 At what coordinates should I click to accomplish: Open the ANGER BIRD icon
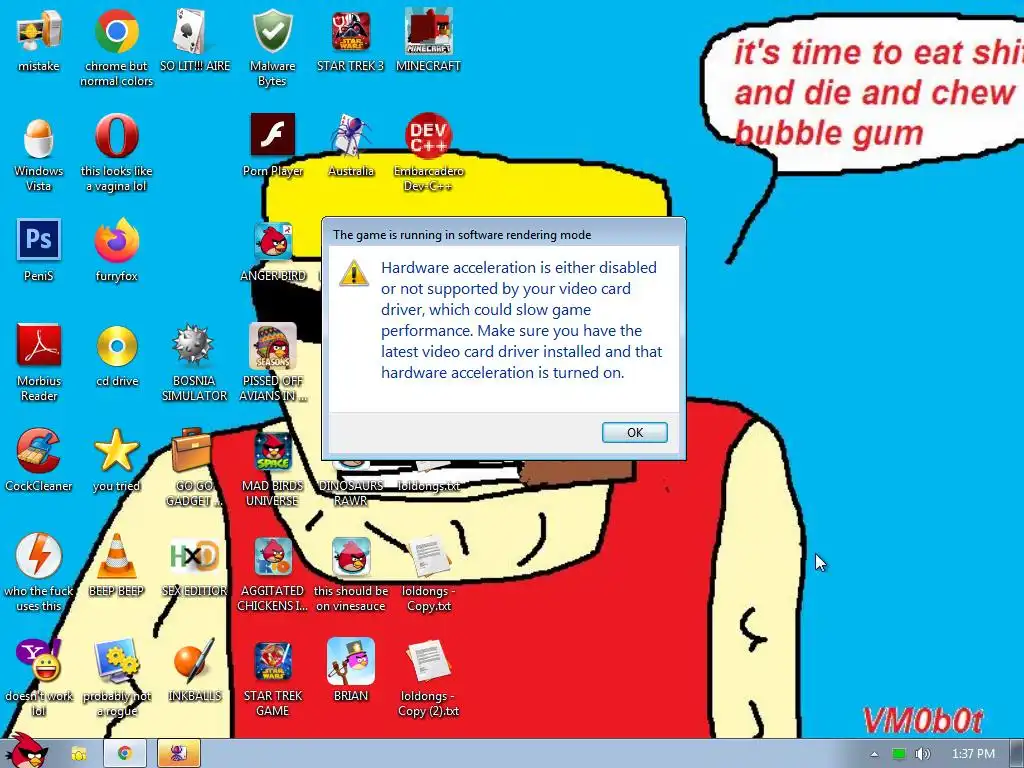272,241
